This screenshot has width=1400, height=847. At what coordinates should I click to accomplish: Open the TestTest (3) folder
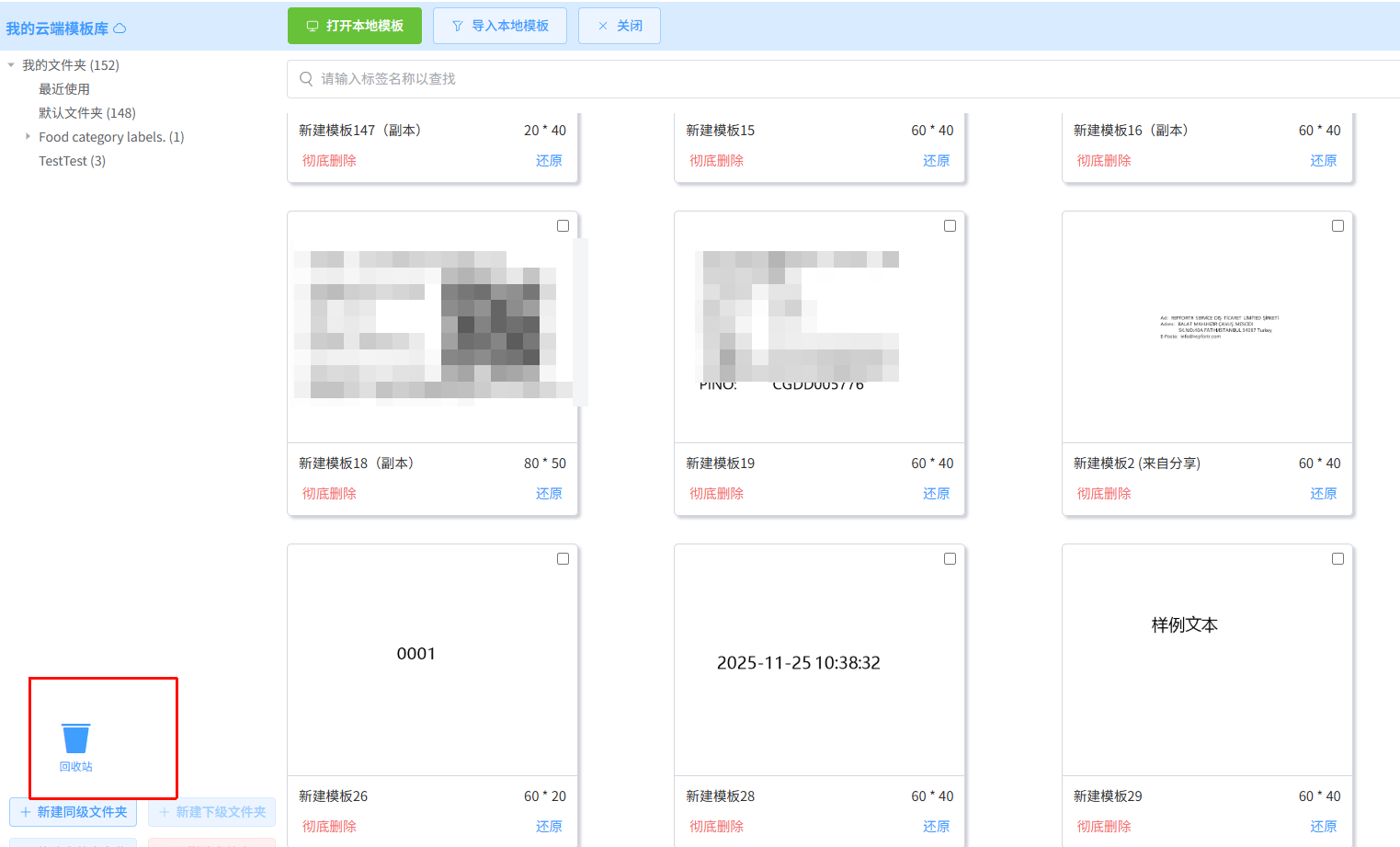tap(72, 161)
